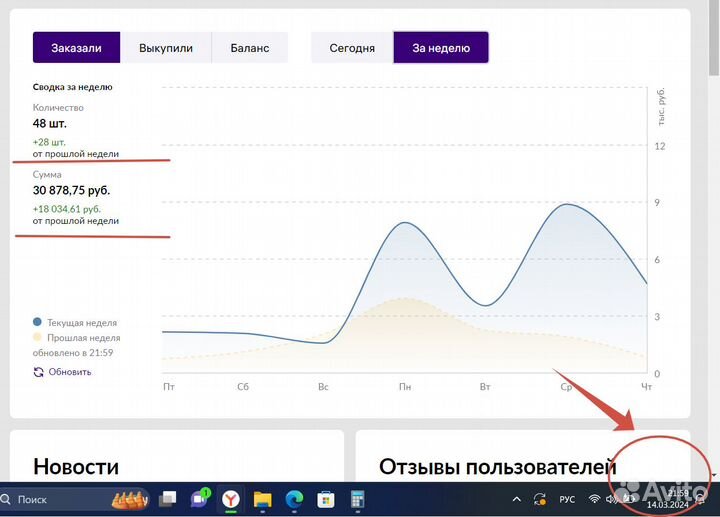Launch Microsoft Edge from the taskbar

(x=294, y=498)
